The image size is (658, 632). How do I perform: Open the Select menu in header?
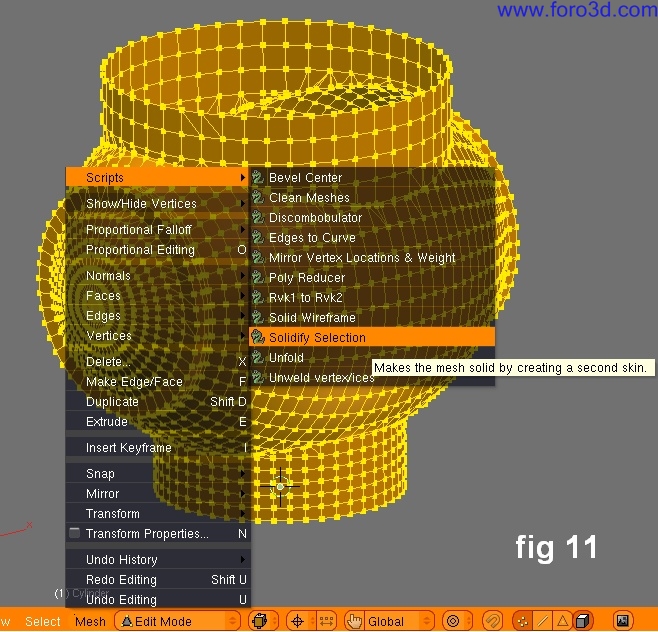coord(43,622)
